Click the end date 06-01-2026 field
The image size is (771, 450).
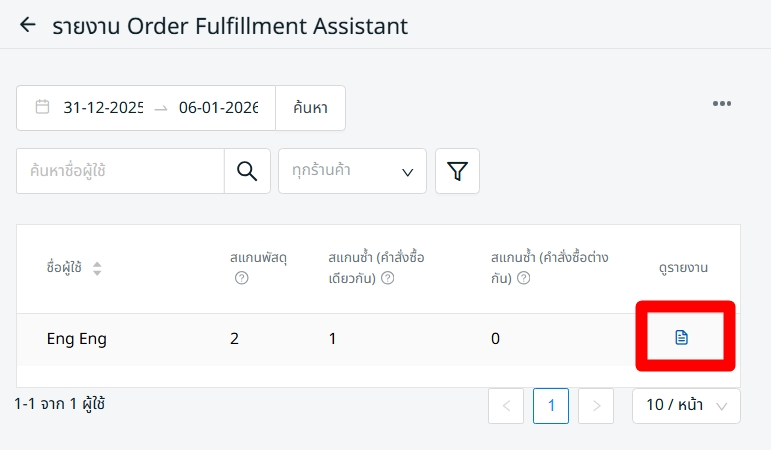coord(218,107)
